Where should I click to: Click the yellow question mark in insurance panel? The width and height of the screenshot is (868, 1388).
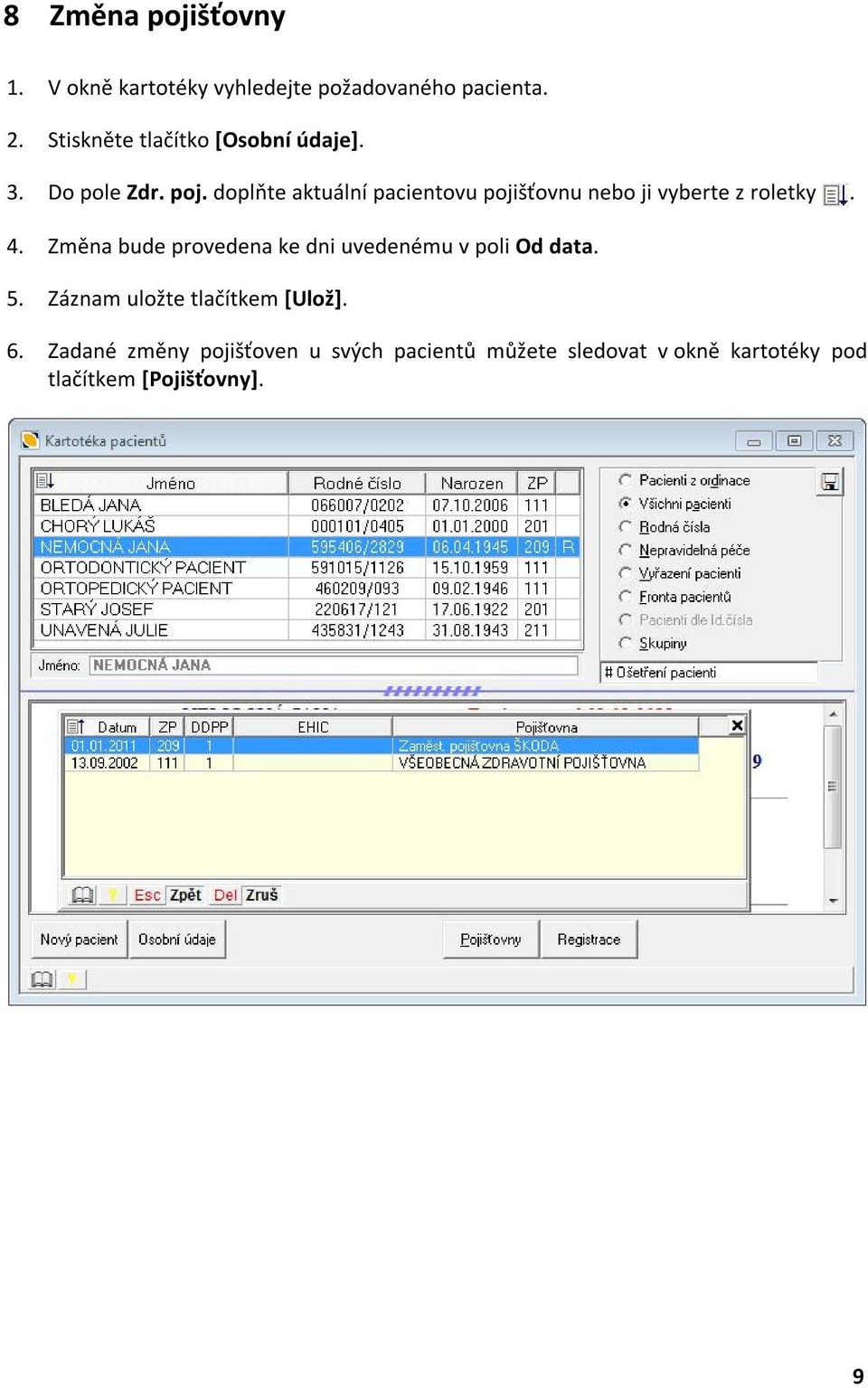(x=112, y=894)
